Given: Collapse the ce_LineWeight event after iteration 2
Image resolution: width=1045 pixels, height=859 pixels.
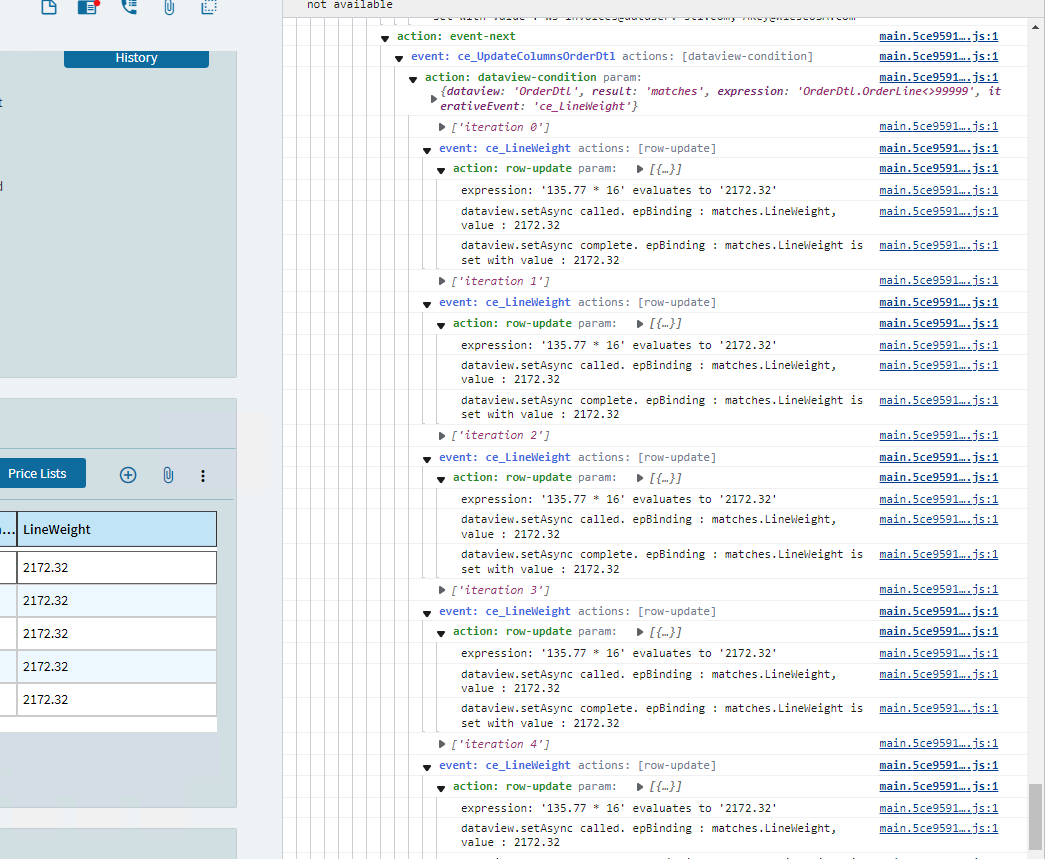Looking at the screenshot, I should click(x=427, y=458).
